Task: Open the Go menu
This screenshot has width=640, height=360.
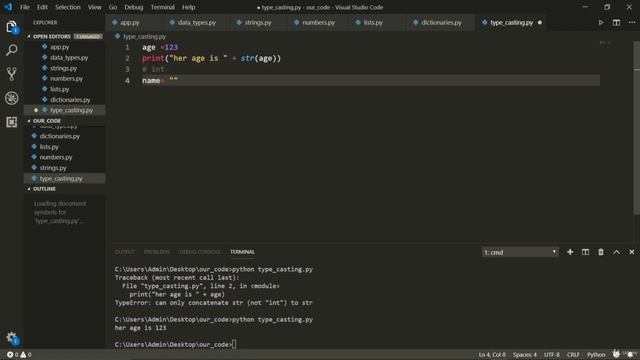Action: point(113,7)
